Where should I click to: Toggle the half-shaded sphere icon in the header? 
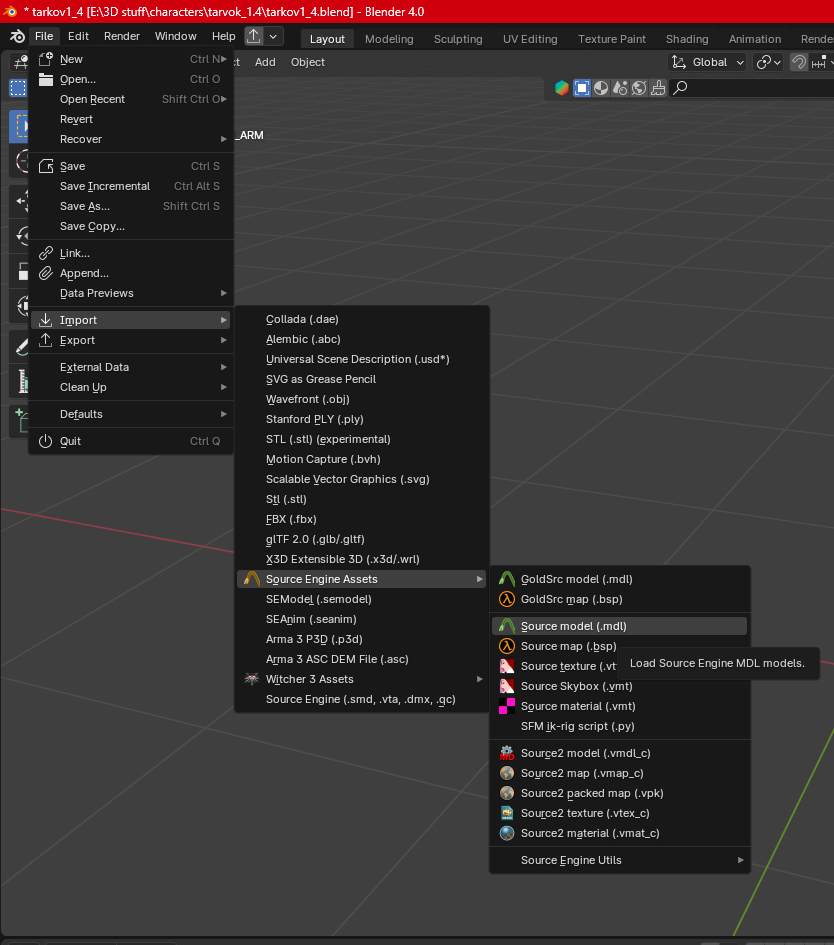pyautogui.click(x=601, y=88)
